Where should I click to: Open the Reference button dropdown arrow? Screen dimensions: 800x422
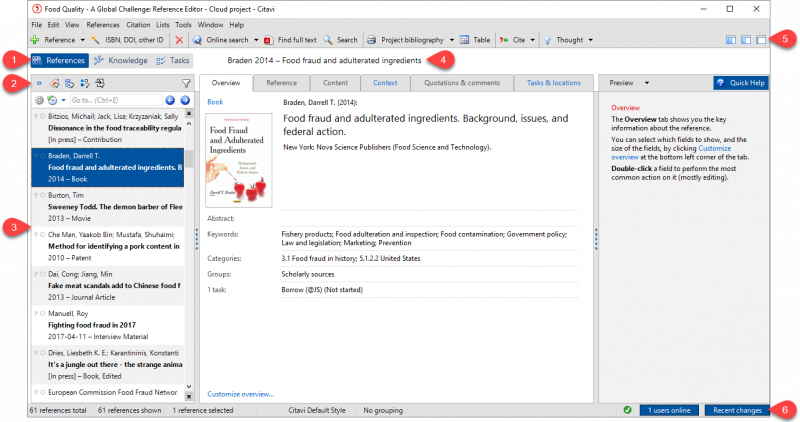click(83, 40)
